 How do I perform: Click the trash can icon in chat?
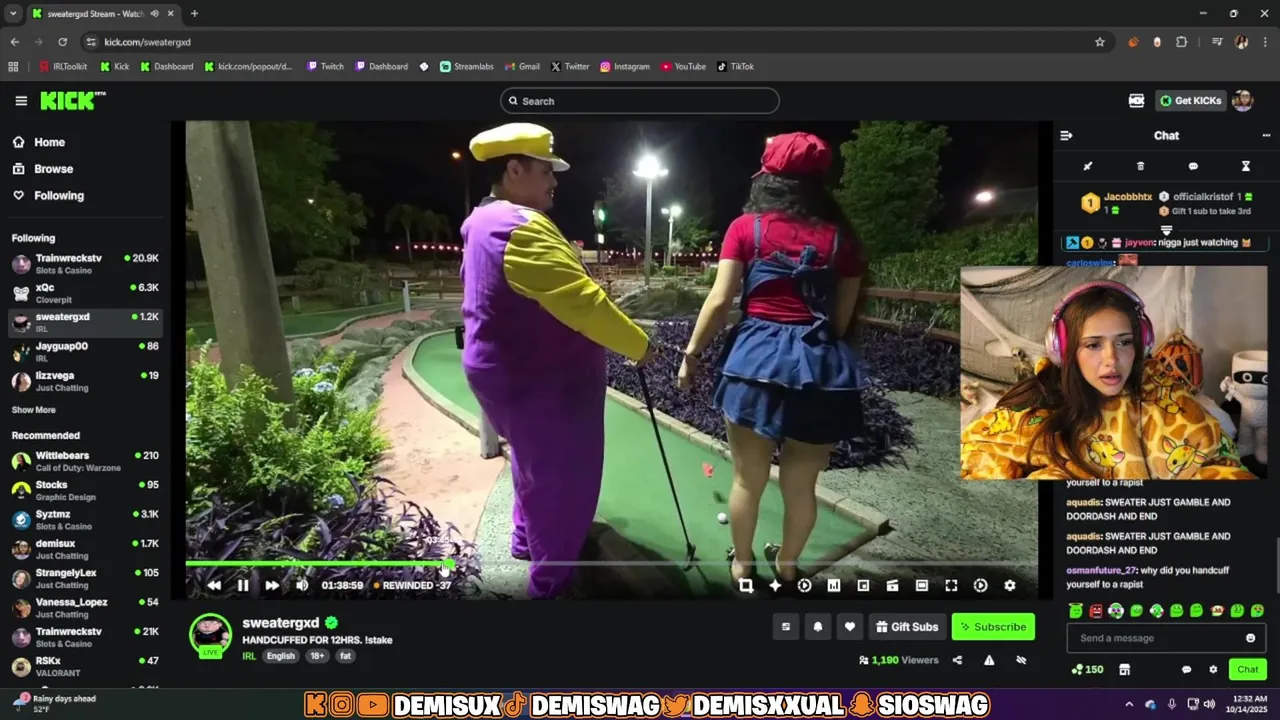pos(1140,166)
